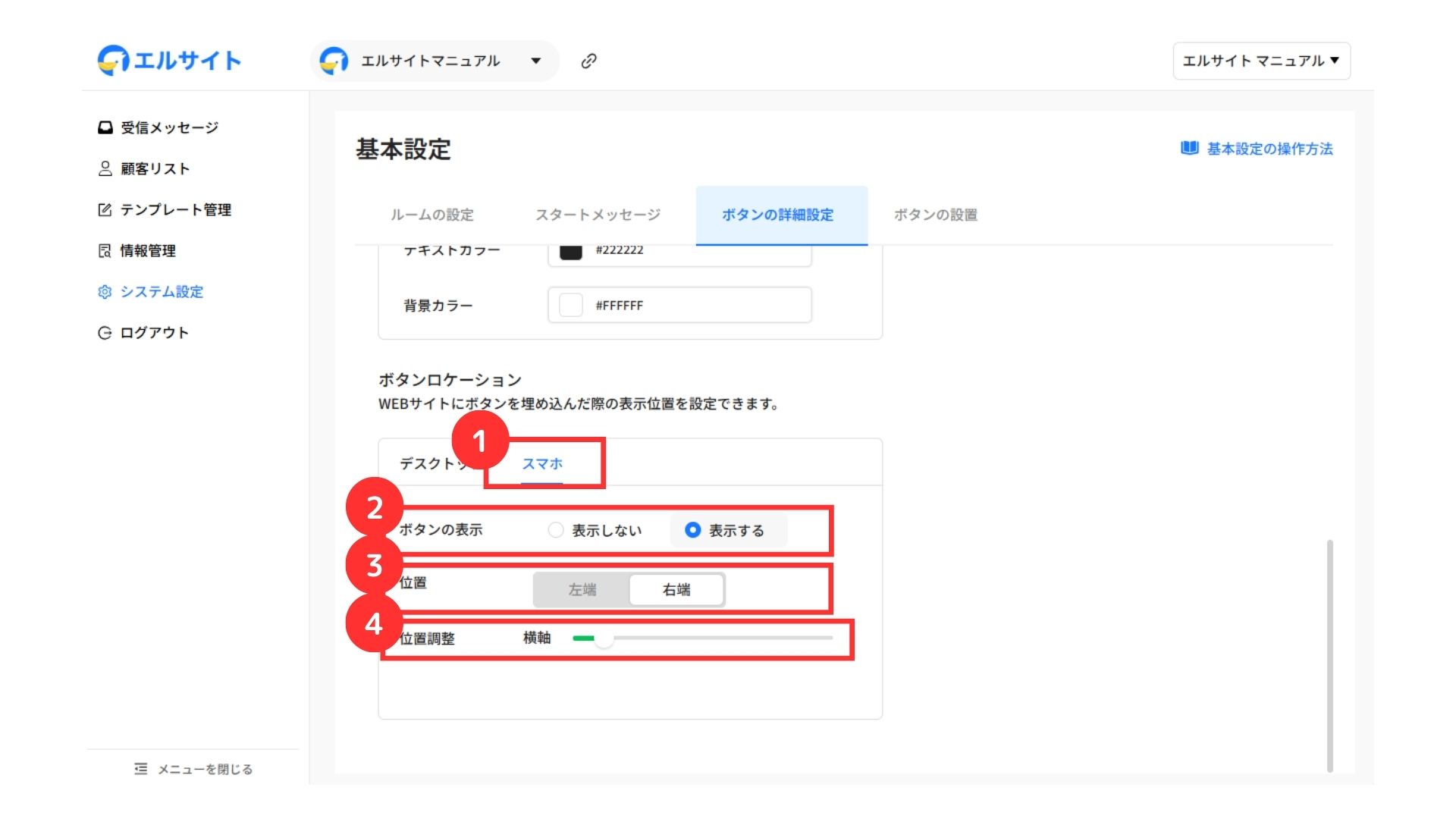Click the inbox icon beside 受信メッセージ

(x=105, y=127)
